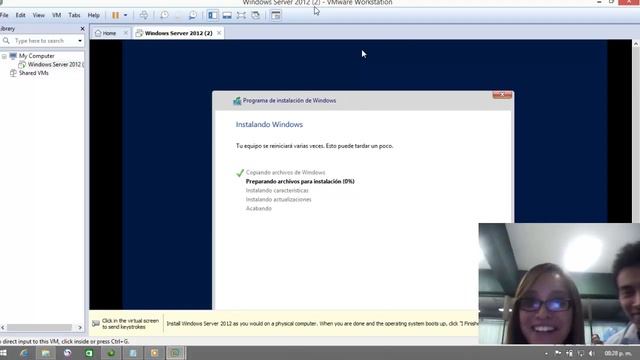Viewport: 640px width, 360px height.
Task: Open the blue document app on taskbar
Action: [x=132, y=353]
